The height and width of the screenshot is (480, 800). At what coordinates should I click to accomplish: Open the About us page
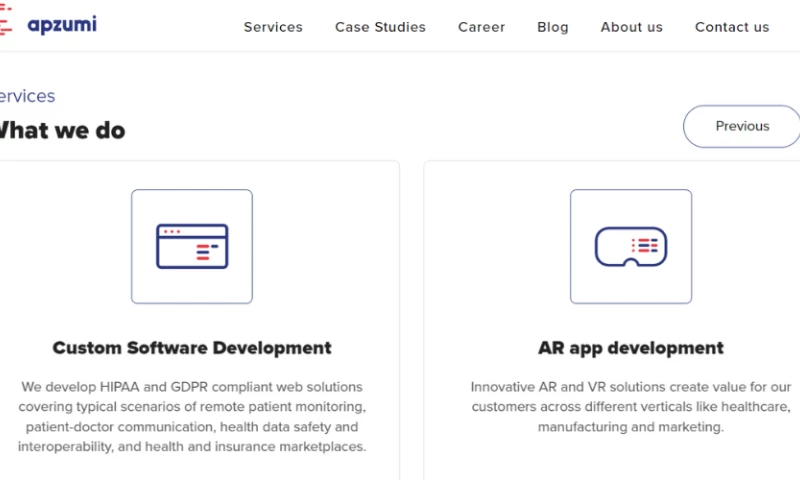(x=631, y=27)
